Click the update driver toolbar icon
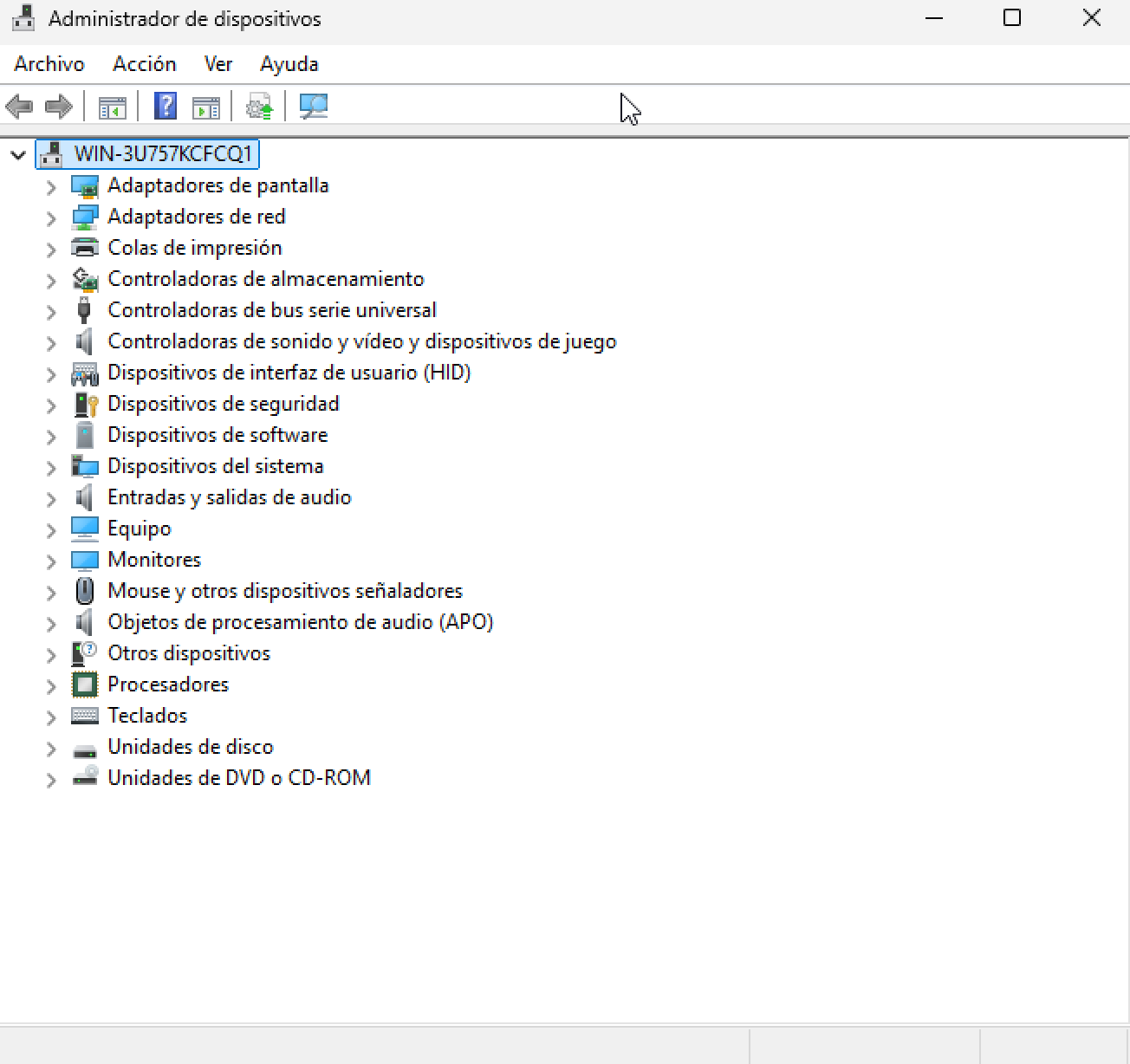1130x1064 pixels. pos(259,107)
